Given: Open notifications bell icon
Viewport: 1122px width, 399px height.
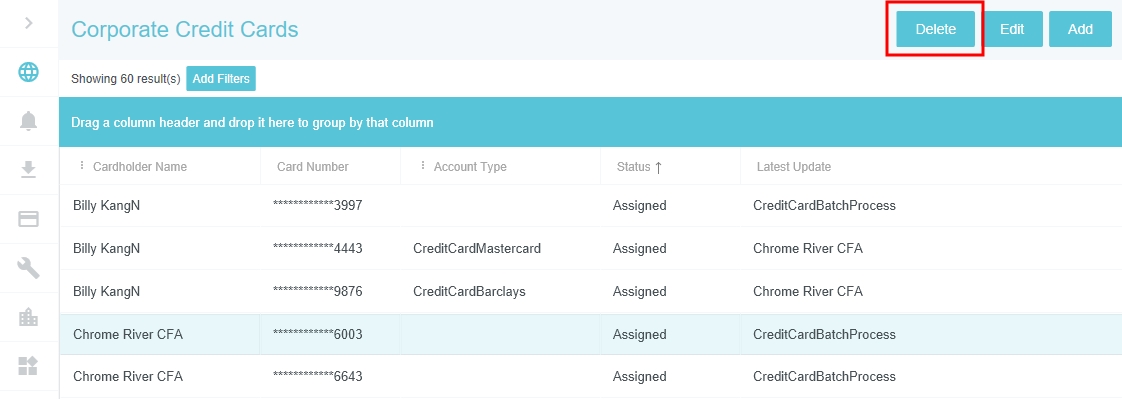Looking at the screenshot, I should (29, 121).
